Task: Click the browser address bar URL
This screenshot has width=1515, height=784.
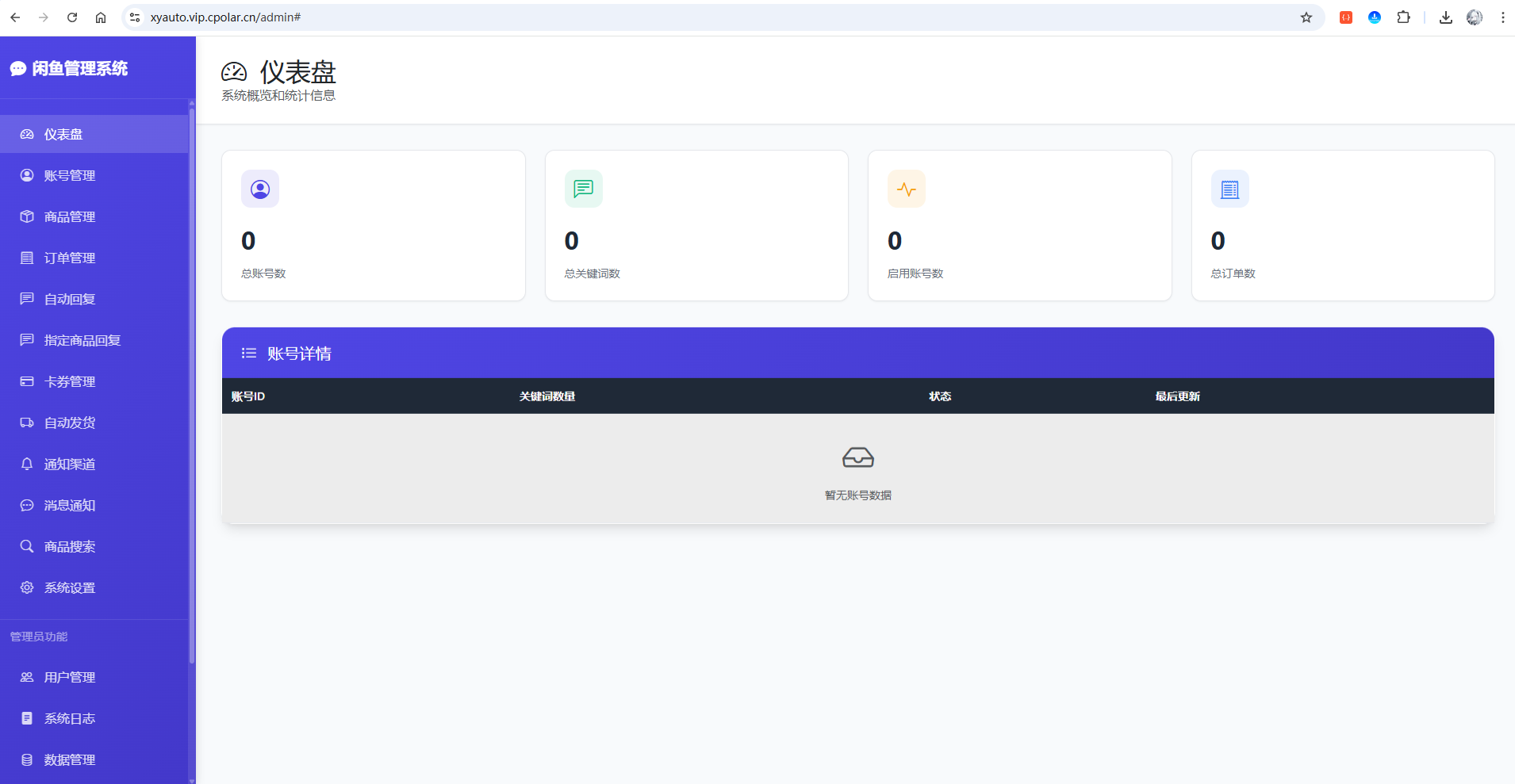Action: point(226,17)
